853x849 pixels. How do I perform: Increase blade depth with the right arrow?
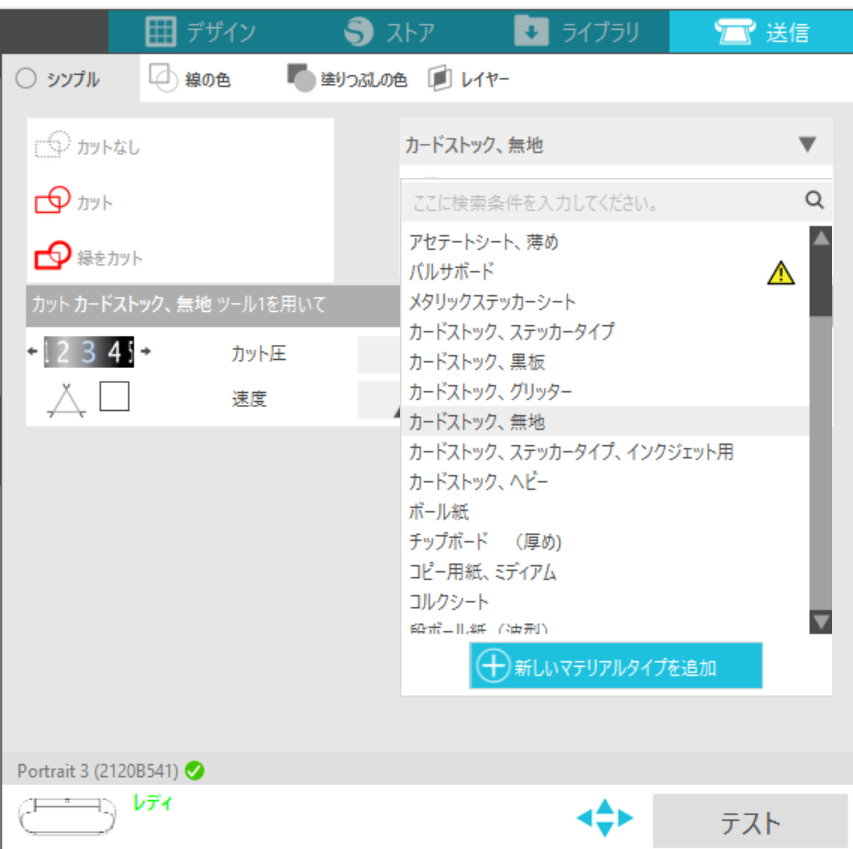click(146, 351)
